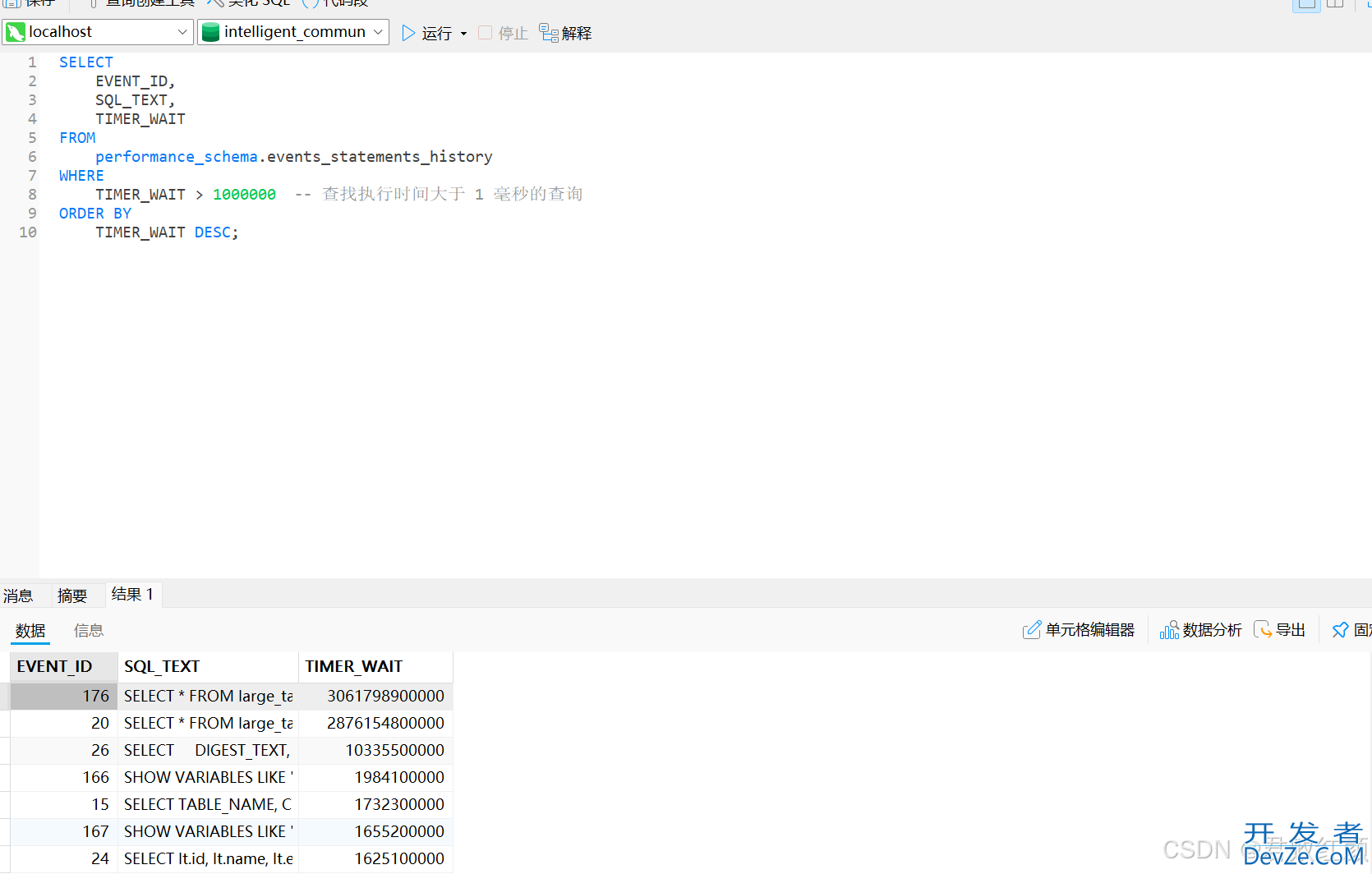Click SQL_TEXT cell 'SELECT lt.id, lt.name'
The width and height of the screenshot is (1372, 874).
pos(208,858)
